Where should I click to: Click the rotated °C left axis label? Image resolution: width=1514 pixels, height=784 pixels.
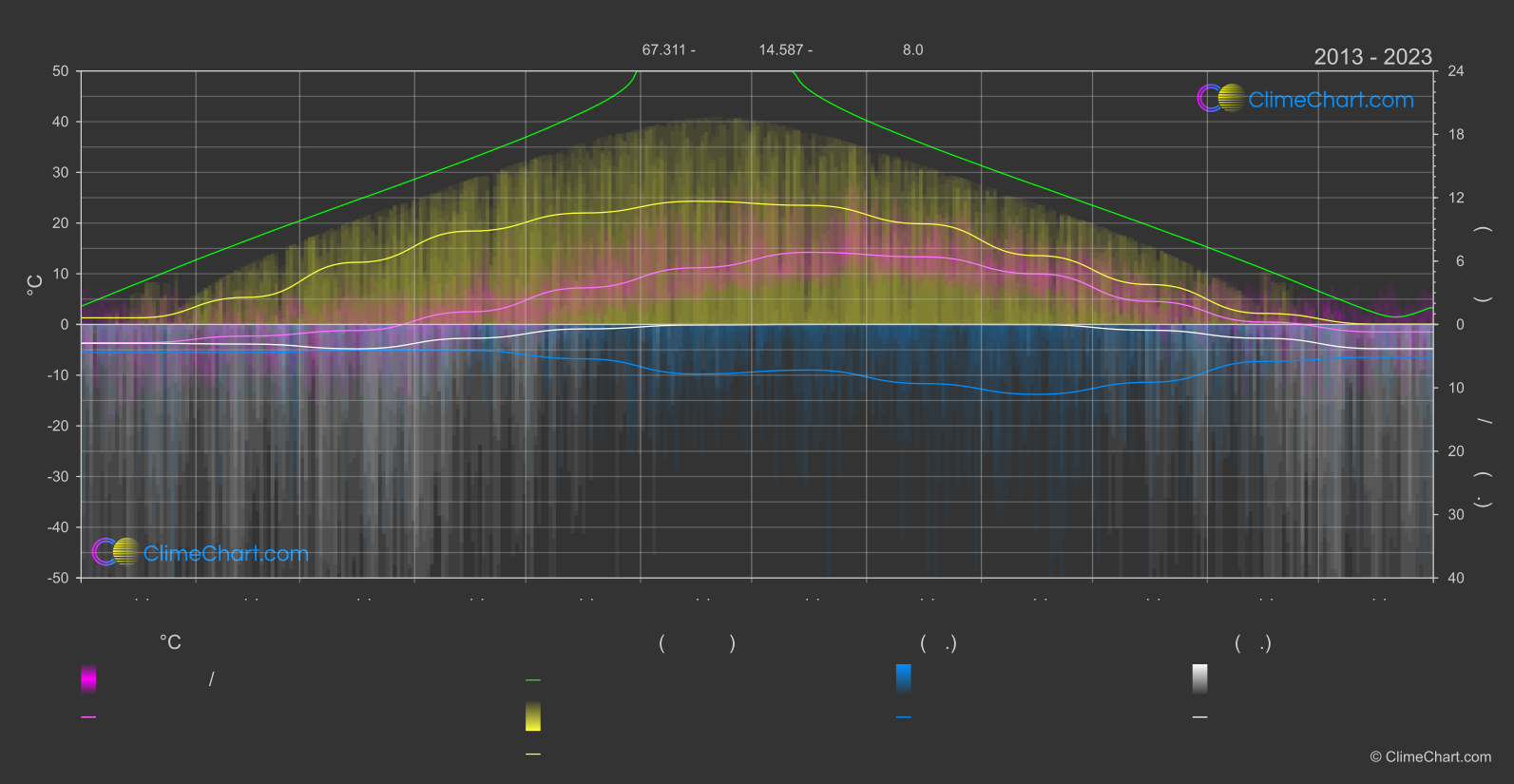coord(35,285)
